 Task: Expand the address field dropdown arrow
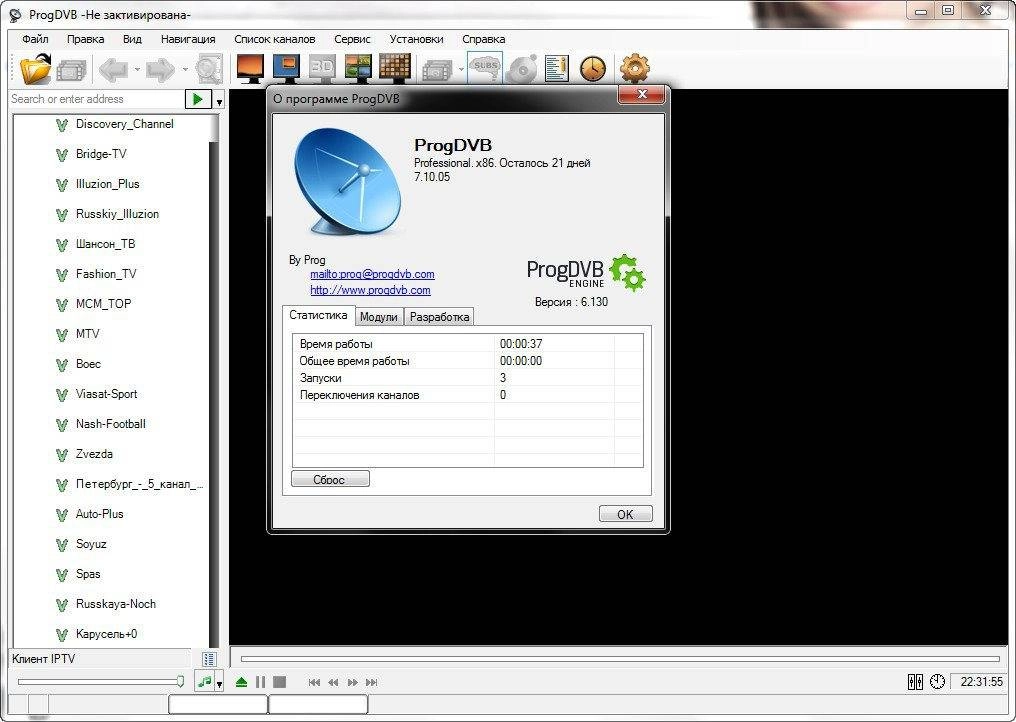tap(219, 102)
